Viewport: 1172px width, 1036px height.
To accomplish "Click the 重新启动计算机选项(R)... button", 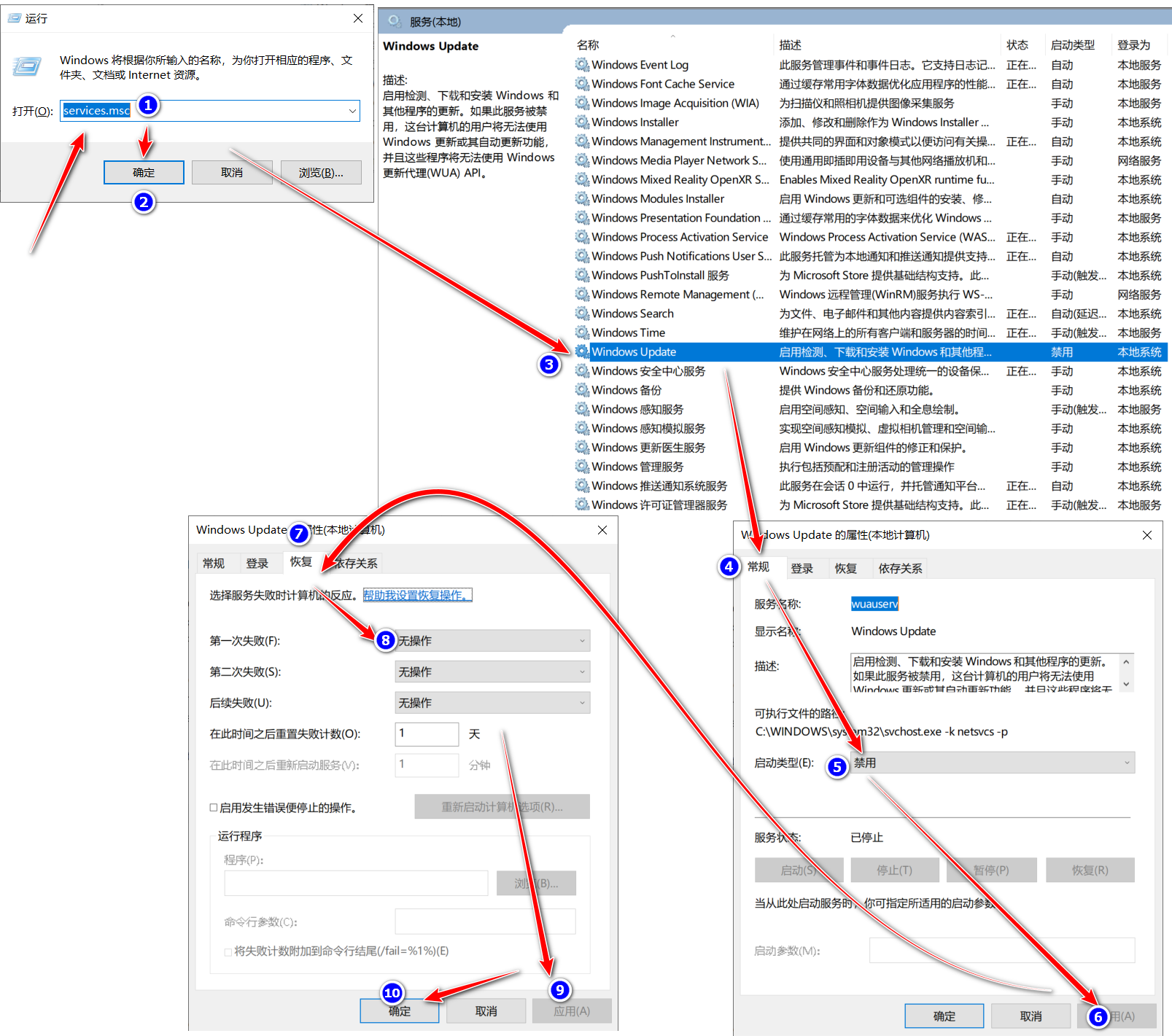I will [x=502, y=807].
